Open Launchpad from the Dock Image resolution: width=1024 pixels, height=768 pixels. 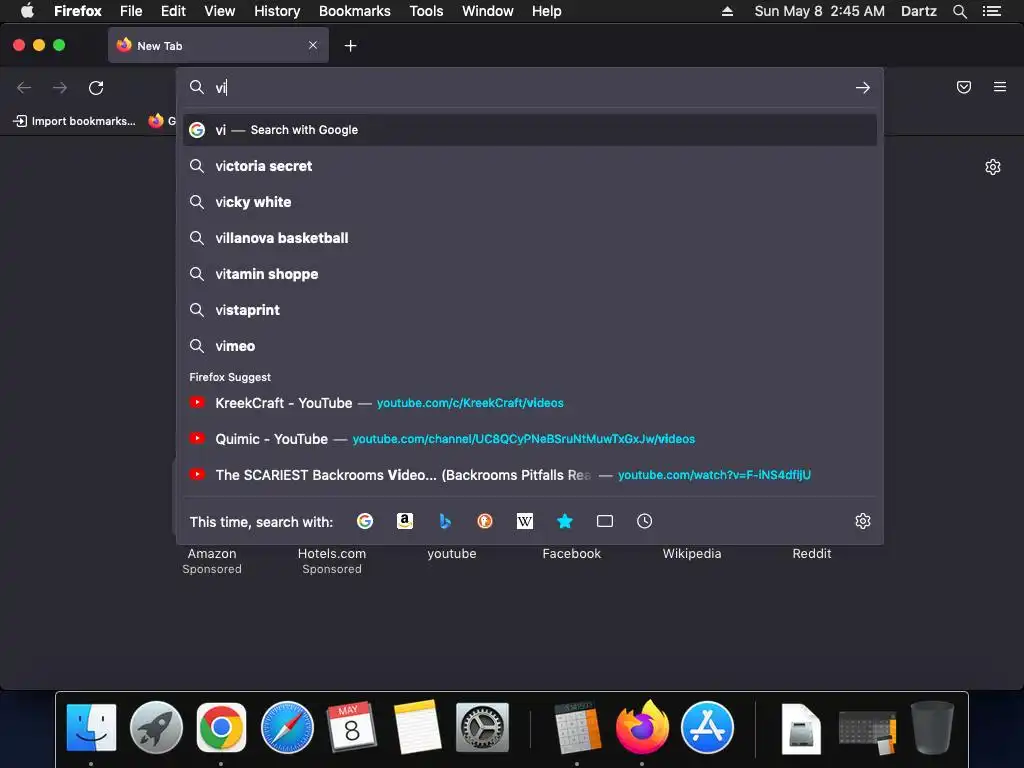[156, 727]
